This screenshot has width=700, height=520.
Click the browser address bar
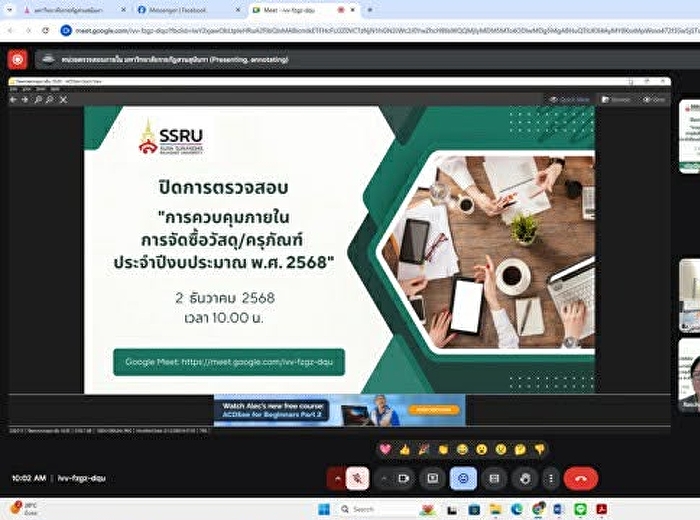coord(380,30)
